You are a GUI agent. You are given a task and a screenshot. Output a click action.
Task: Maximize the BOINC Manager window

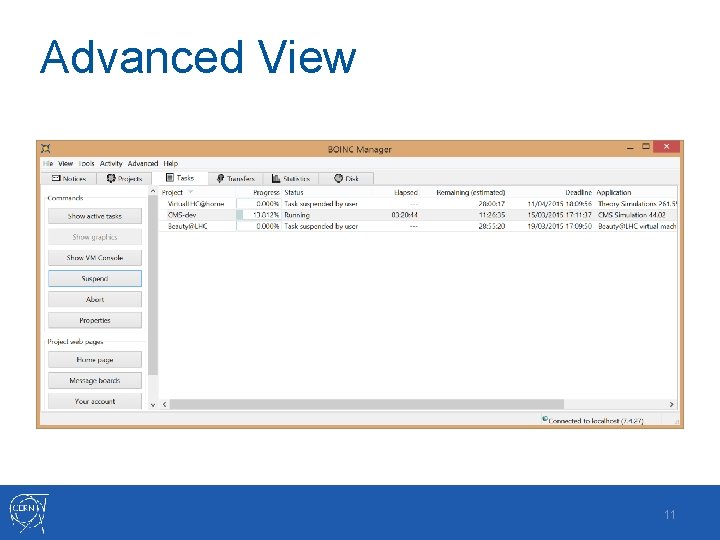pos(646,147)
